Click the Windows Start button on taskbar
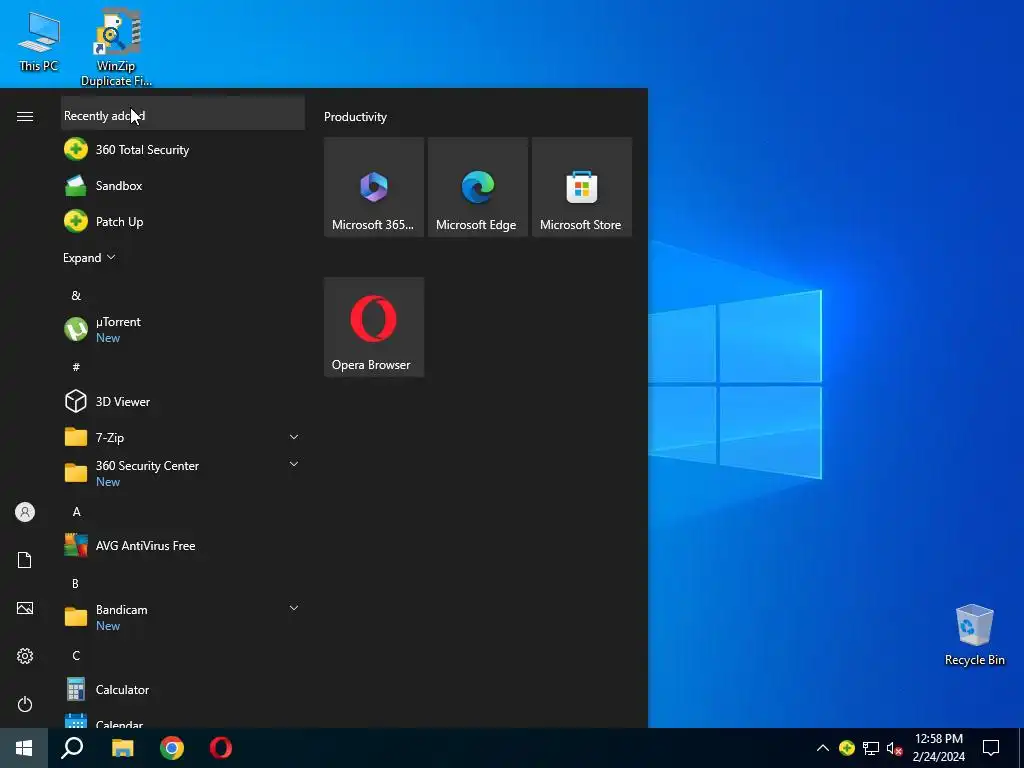 click(x=24, y=748)
